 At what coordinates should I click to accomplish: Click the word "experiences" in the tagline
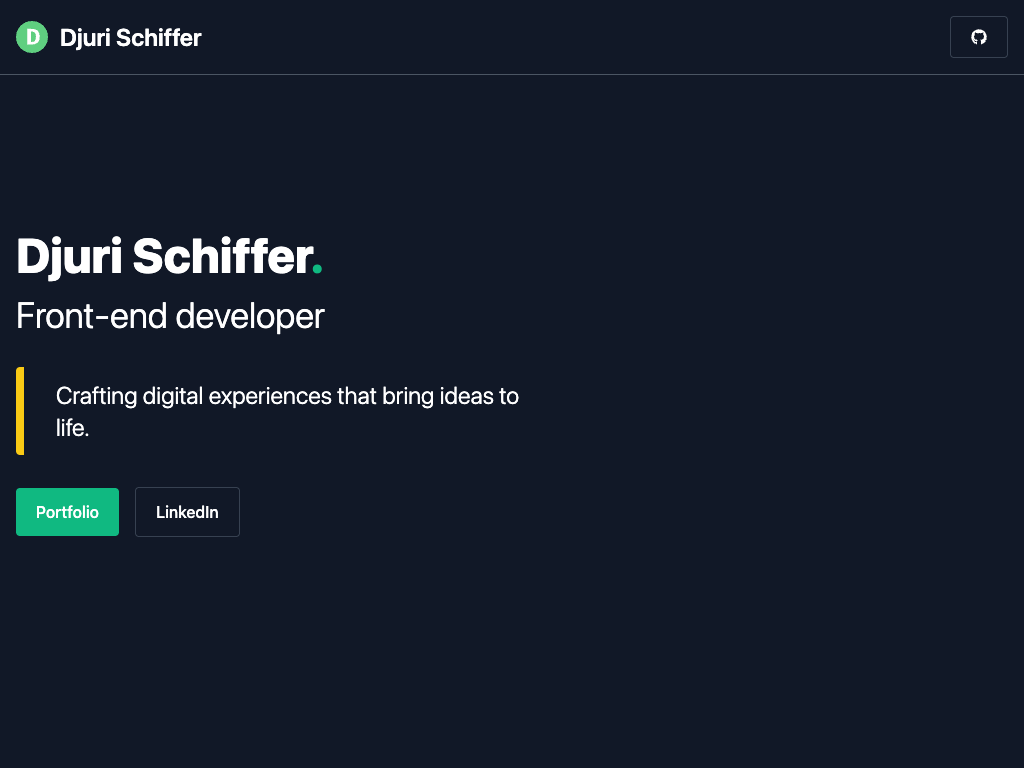click(x=269, y=396)
